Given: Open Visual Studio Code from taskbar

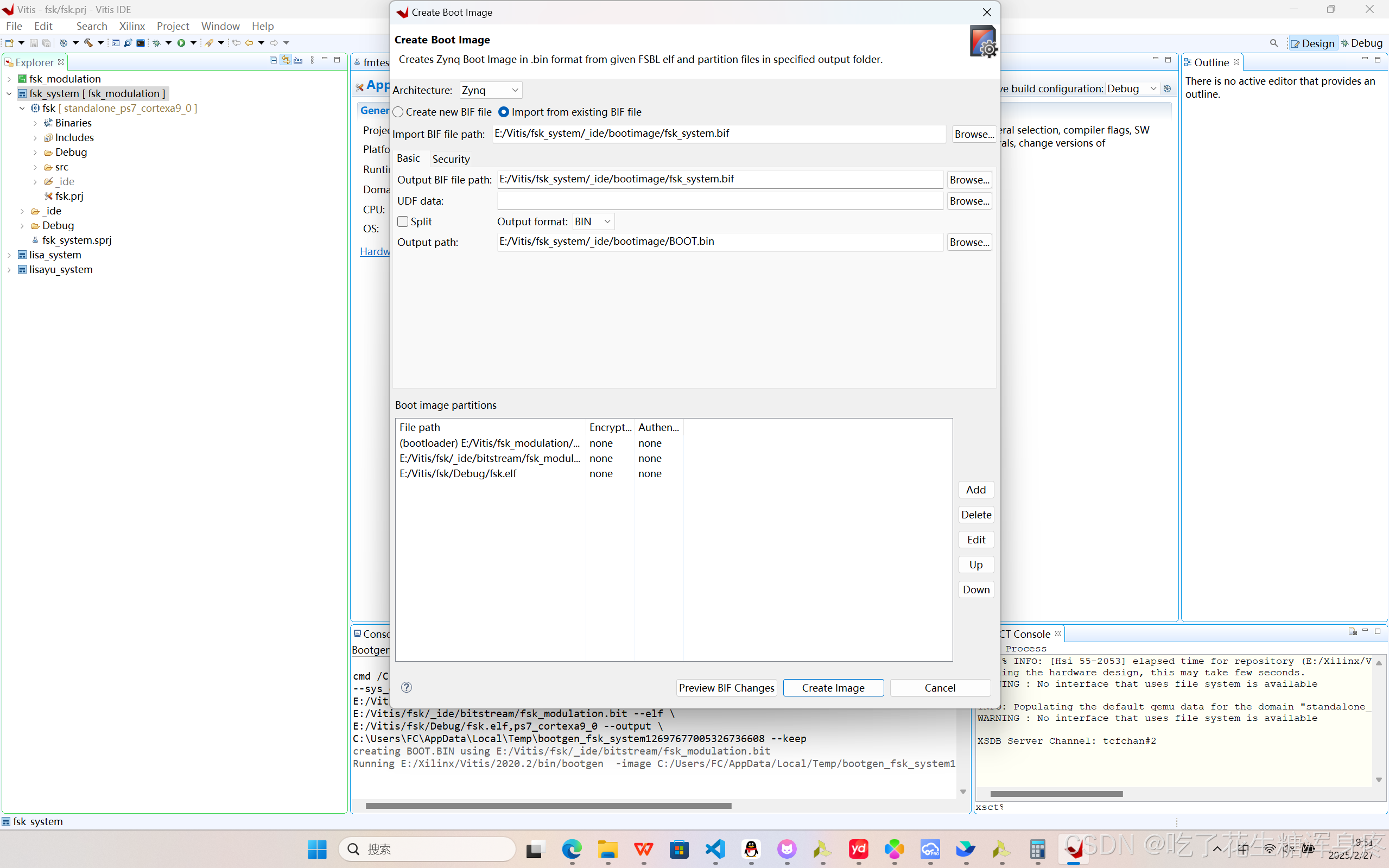Looking at the screenshot, I should 715,849.
